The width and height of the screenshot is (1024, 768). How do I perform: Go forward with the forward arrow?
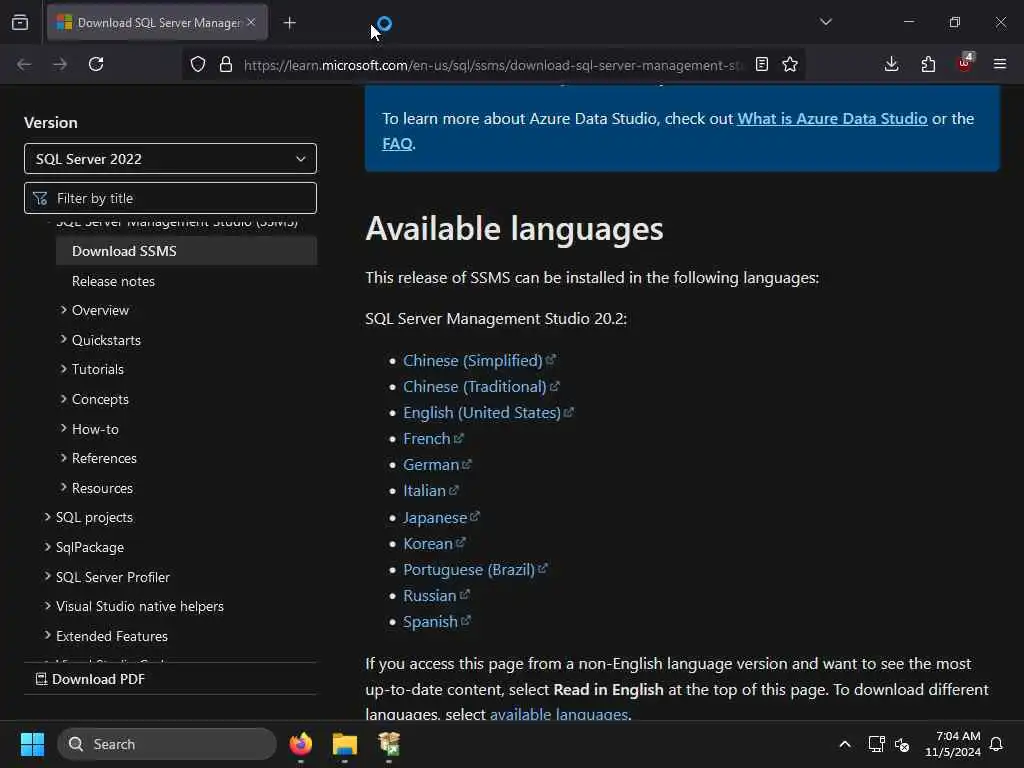(x=59, y=64)
